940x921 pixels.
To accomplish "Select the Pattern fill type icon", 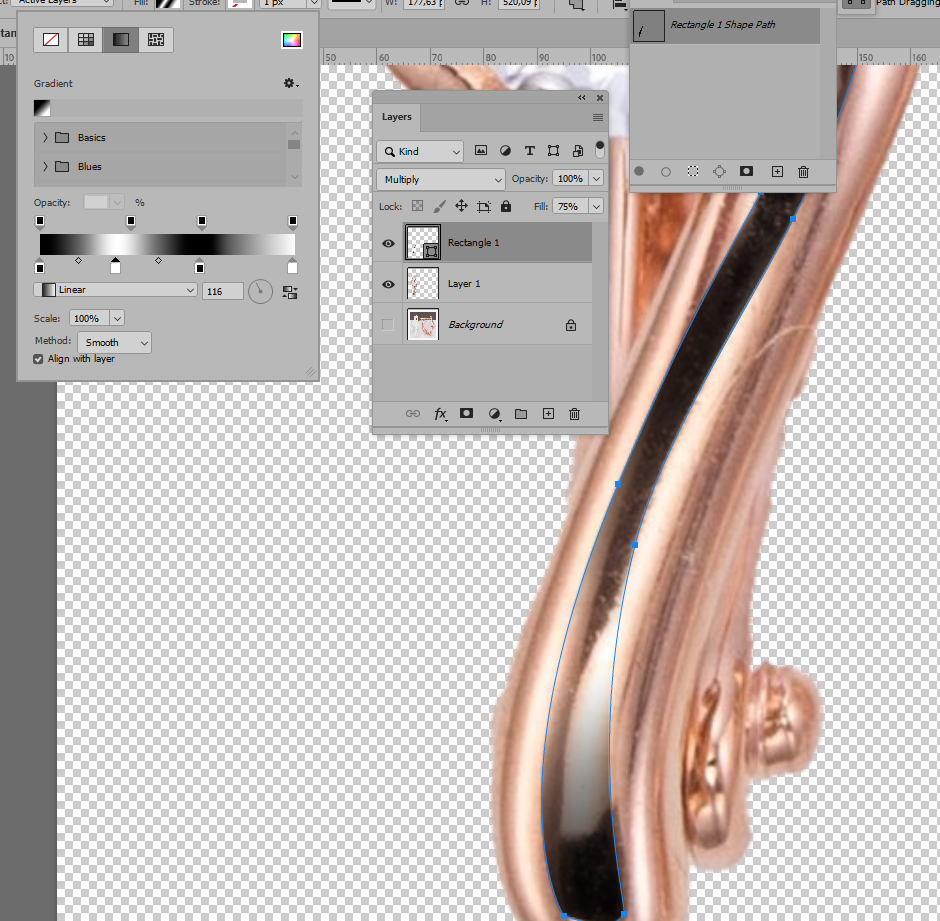I will coord(156,40).
